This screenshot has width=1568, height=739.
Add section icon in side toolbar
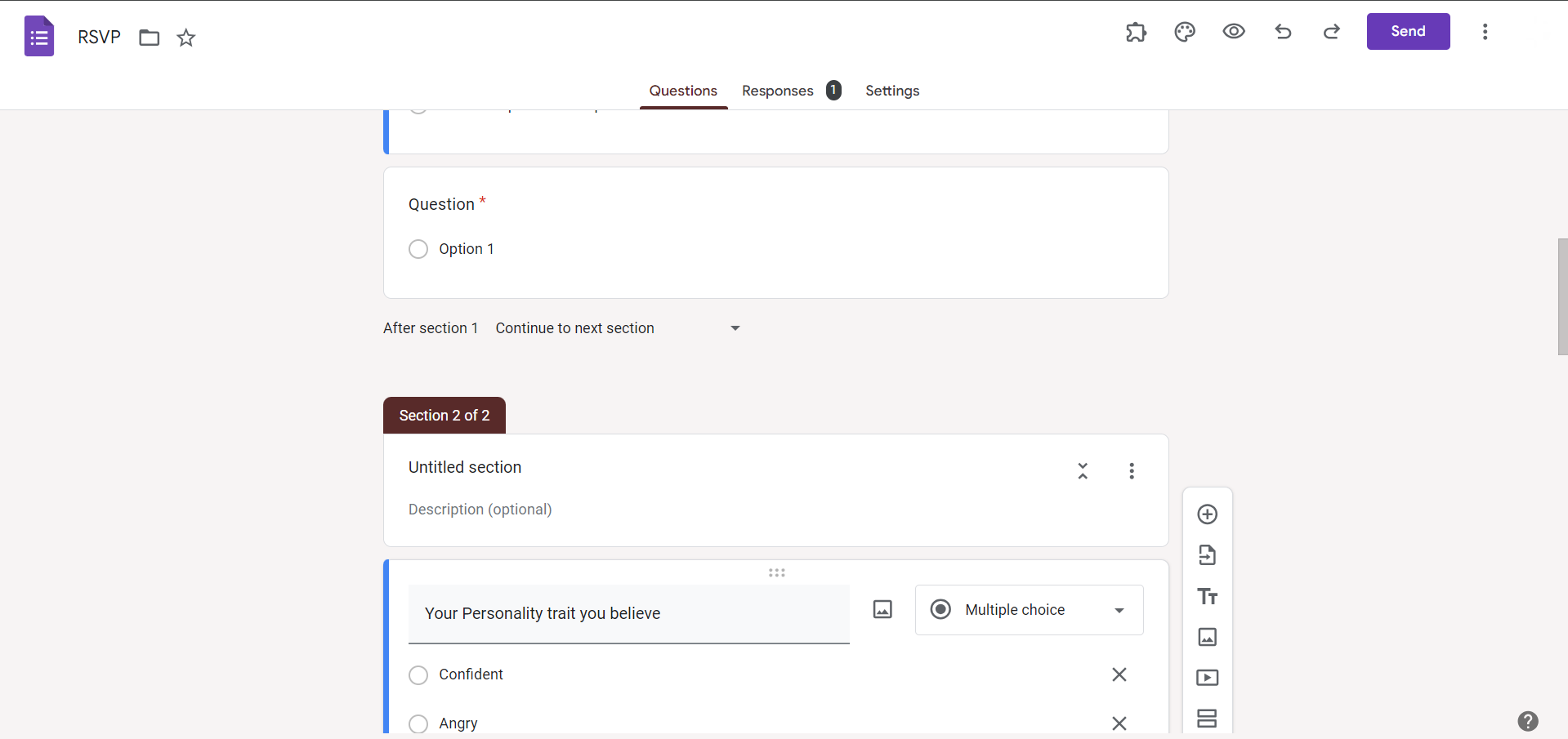click(1208, 719)
